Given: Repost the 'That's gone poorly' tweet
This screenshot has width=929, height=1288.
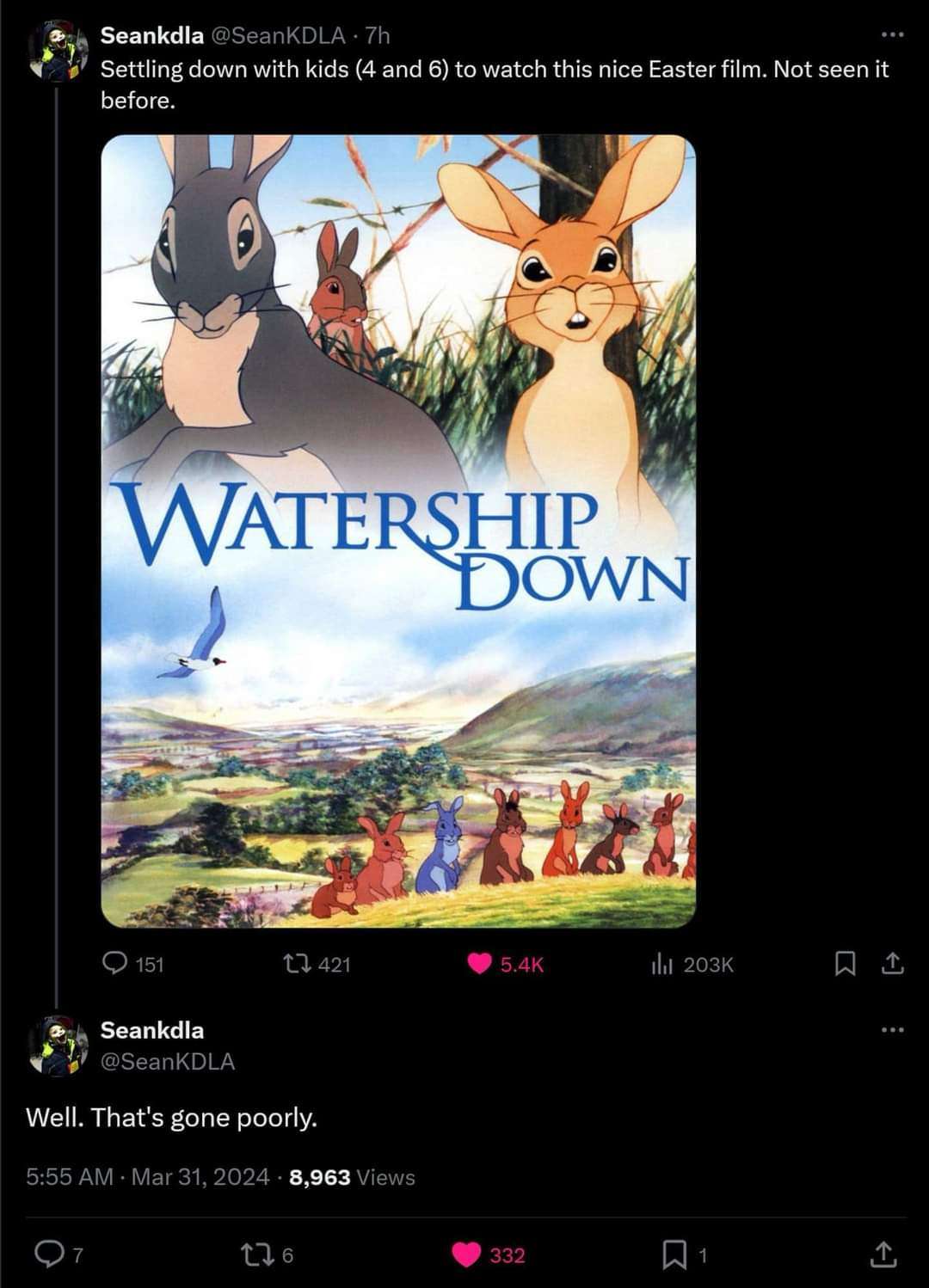Looking at the screenshot, I should pyautogui.click(x=255, y=1255).
